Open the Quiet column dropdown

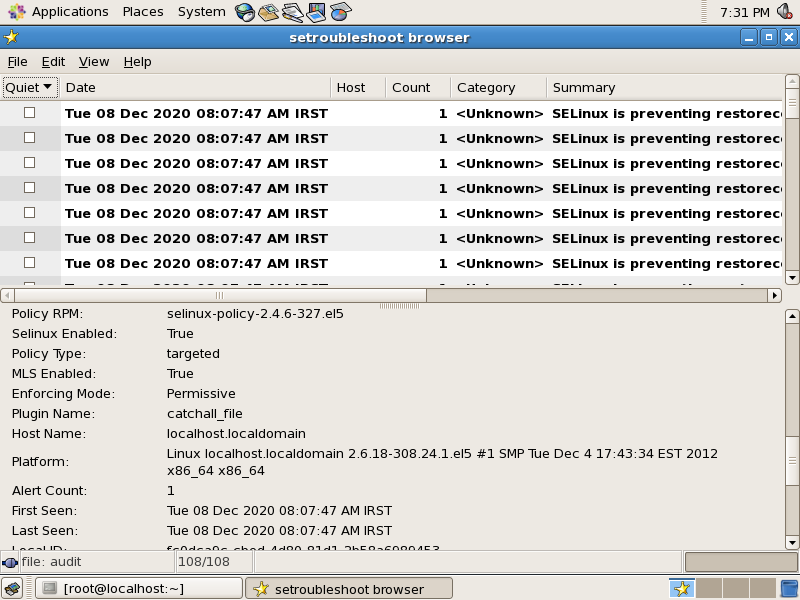pos(30,87)
